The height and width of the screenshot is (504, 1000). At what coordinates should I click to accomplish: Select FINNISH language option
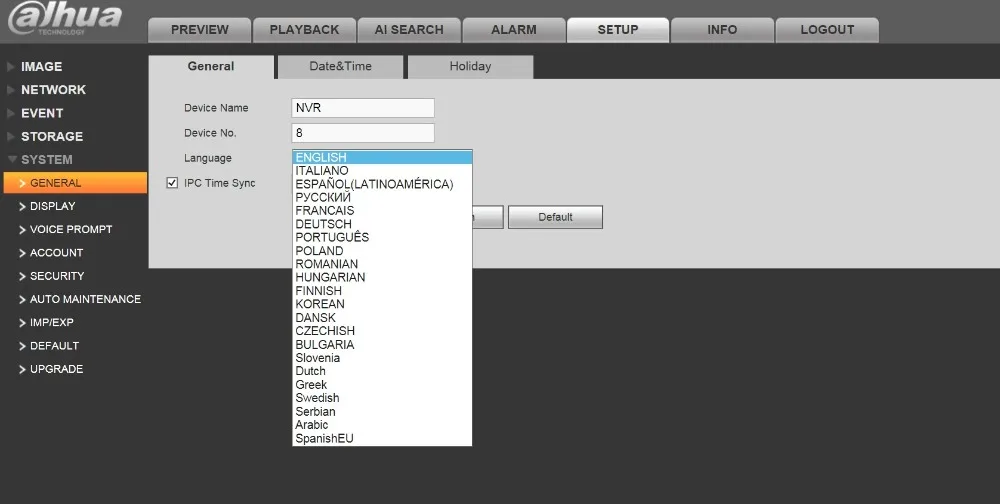382,291
